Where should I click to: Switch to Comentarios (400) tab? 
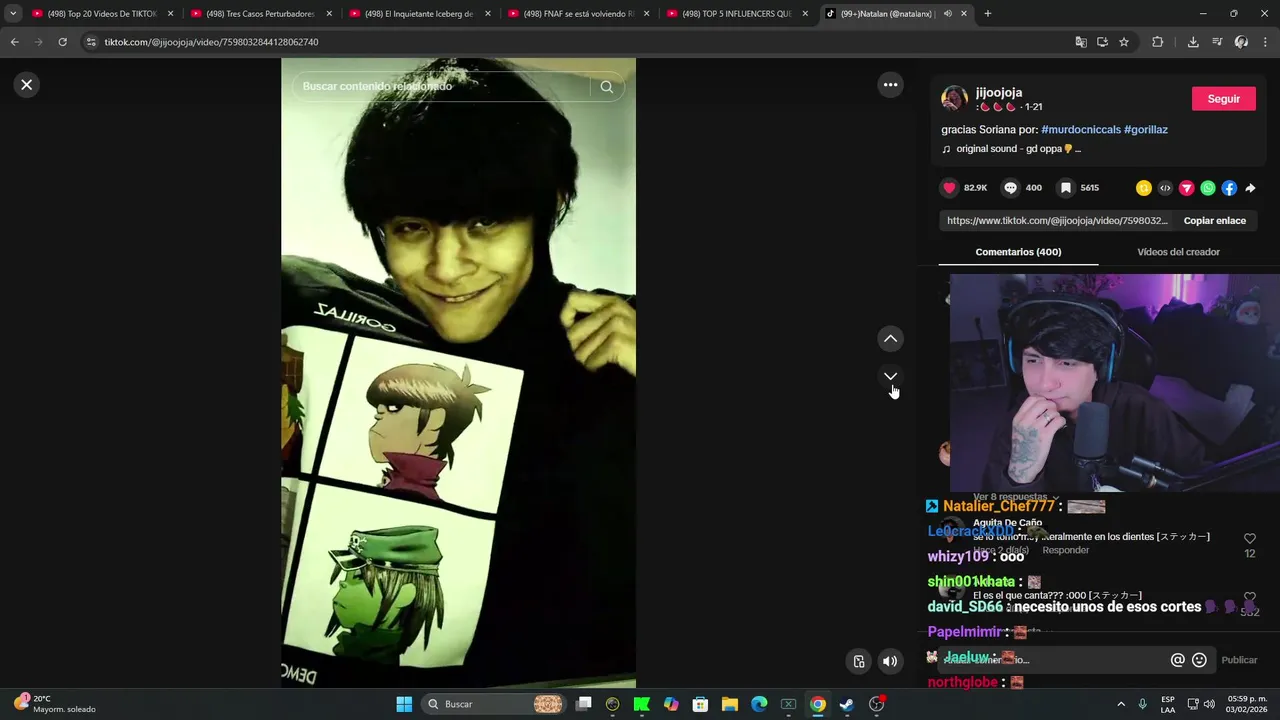coord(1018,252)
